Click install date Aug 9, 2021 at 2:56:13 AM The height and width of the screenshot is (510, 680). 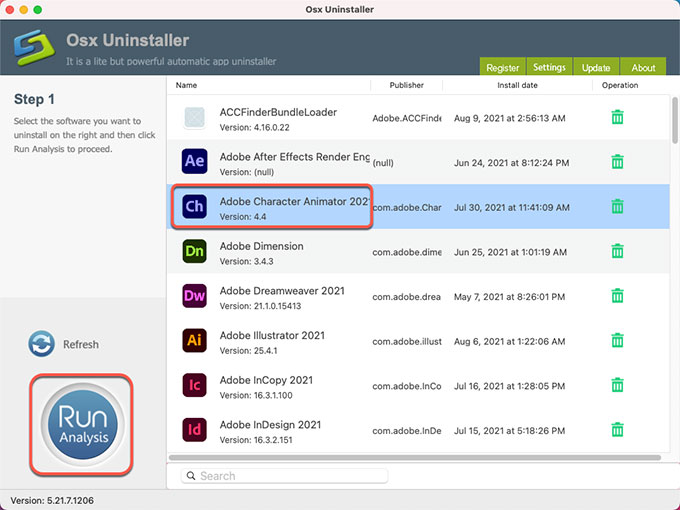(x=510, y=118)
